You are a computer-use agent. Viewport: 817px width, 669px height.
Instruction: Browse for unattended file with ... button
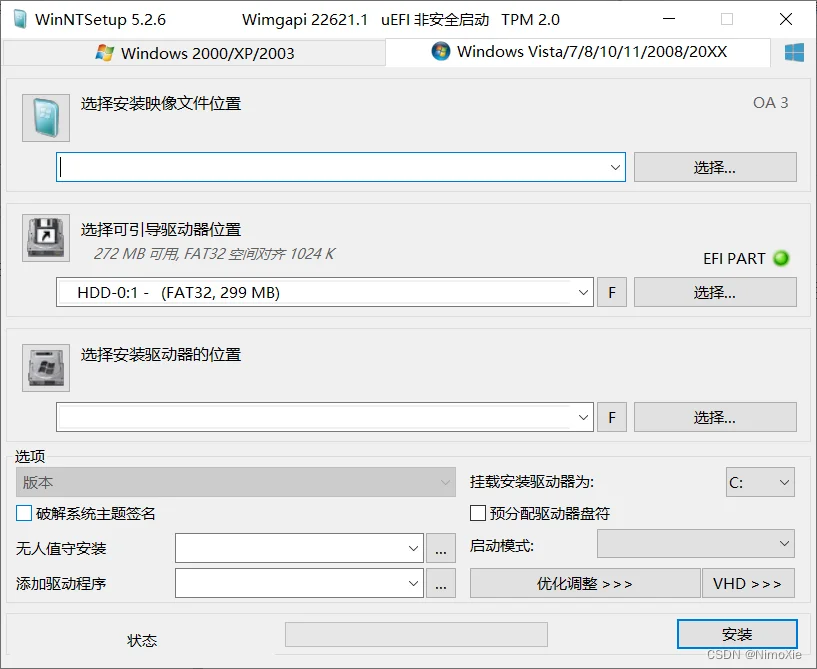coord(440,548)
